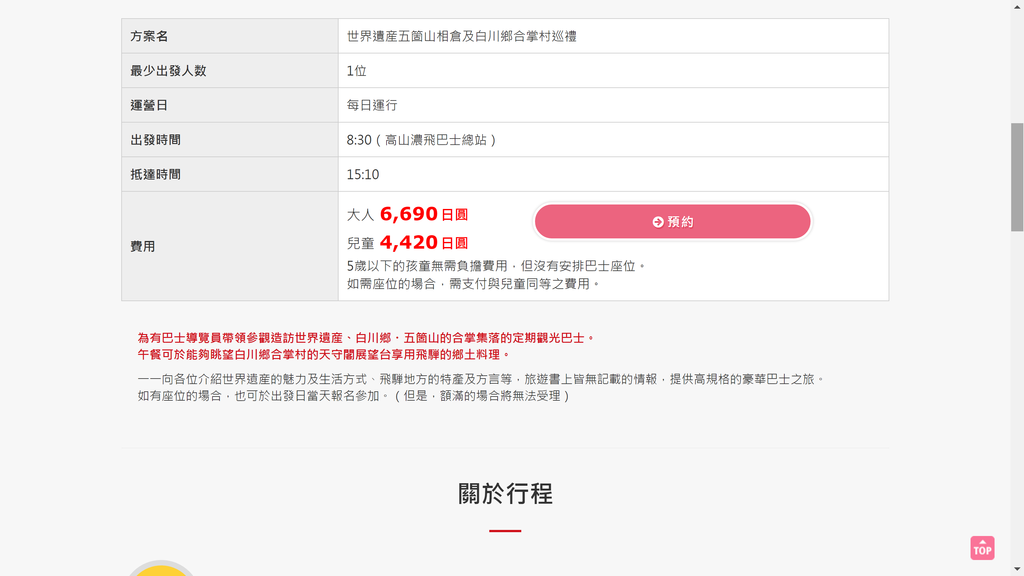Click the pink TOP back-to-top icon
The width and height of the screenshot is (1024, 576).
coord(982,548)
